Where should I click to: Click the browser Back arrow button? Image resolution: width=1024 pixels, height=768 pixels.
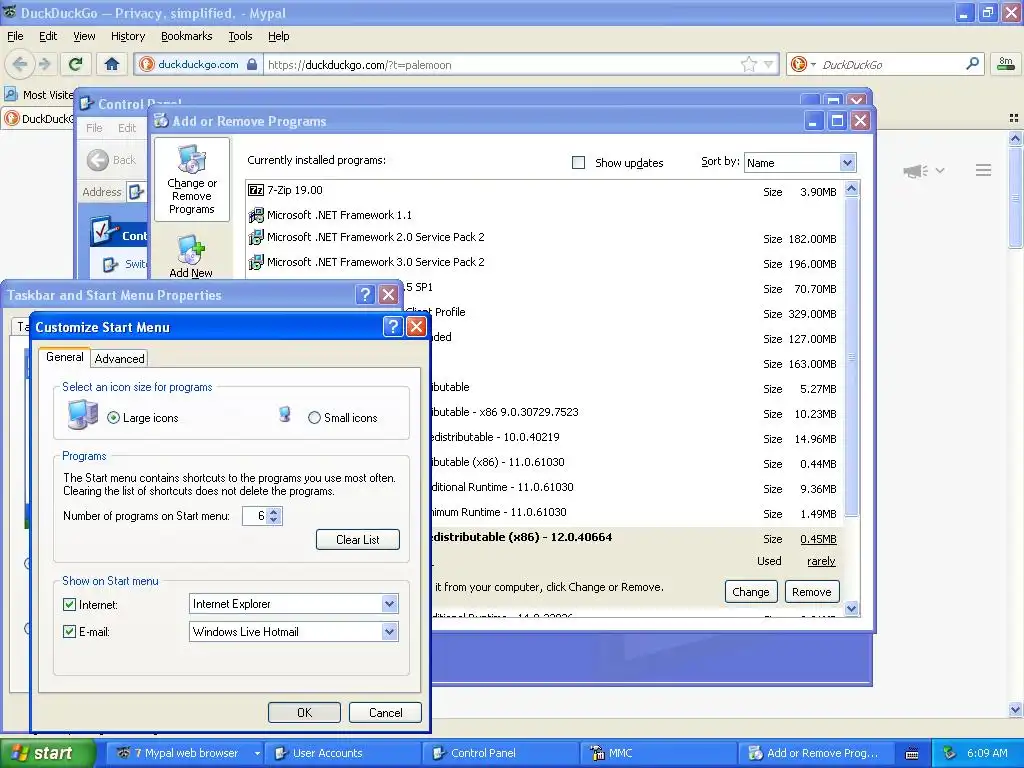20,64
